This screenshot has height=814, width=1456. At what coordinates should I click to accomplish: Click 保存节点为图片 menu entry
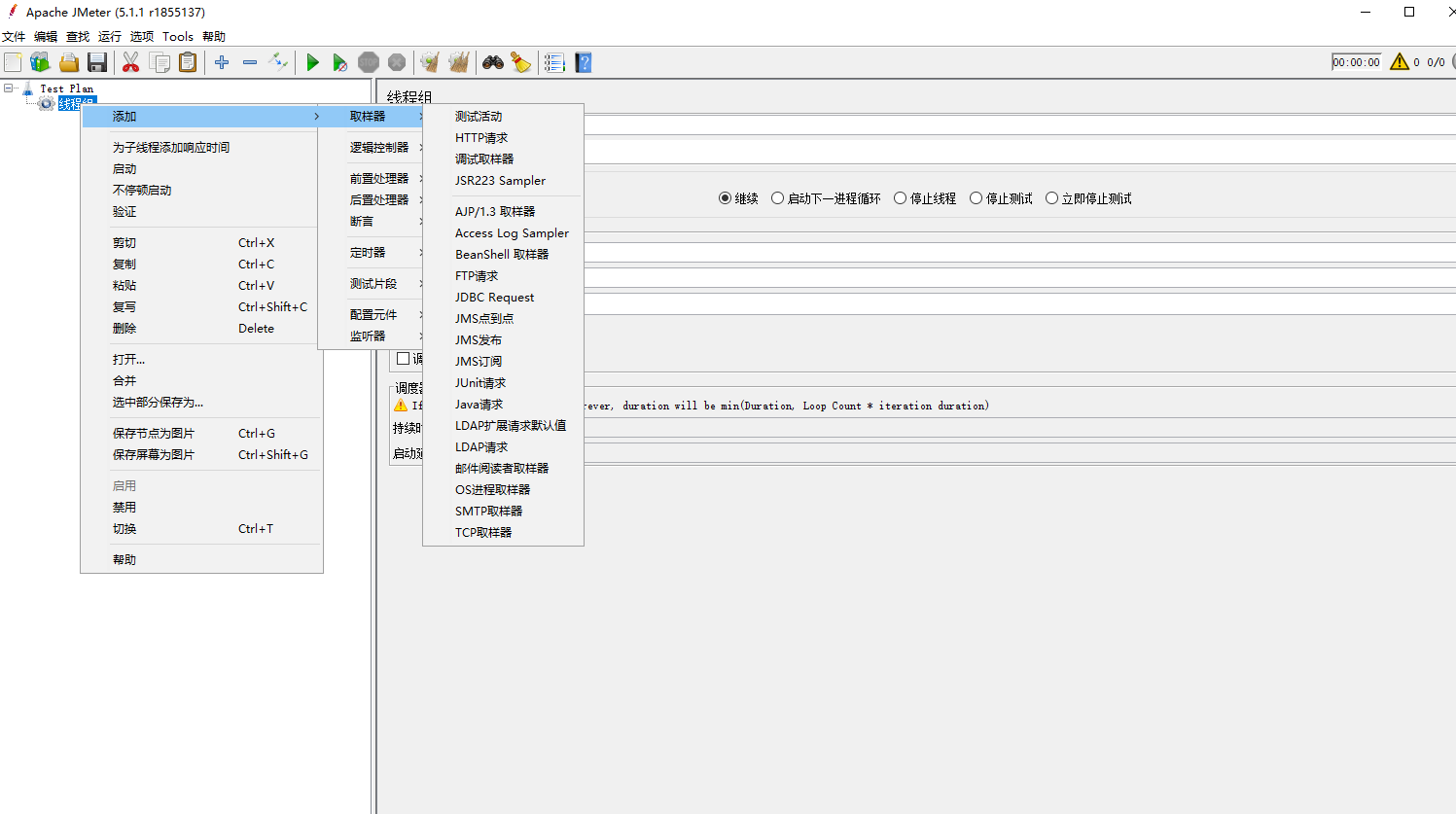point(201,434)
